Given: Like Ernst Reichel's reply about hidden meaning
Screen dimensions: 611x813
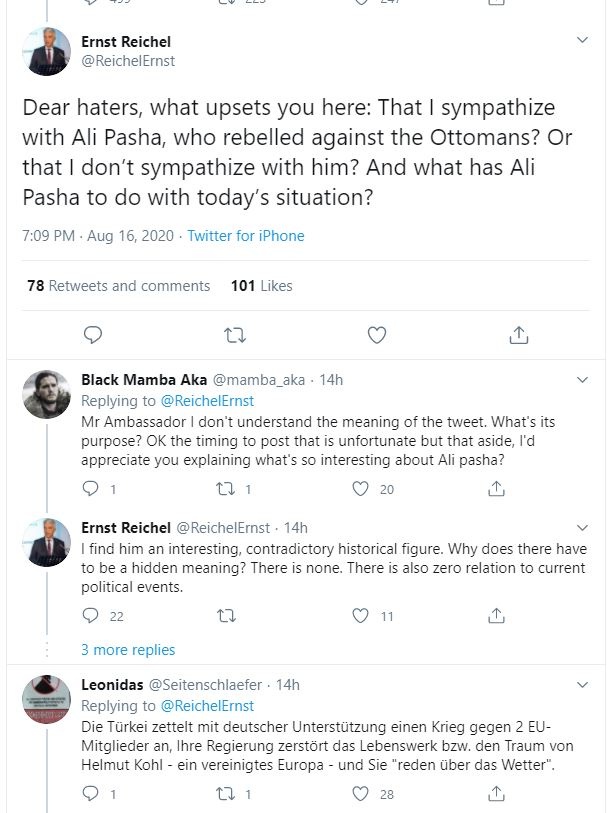Looking at the screenshot, I should coord(362,616).
